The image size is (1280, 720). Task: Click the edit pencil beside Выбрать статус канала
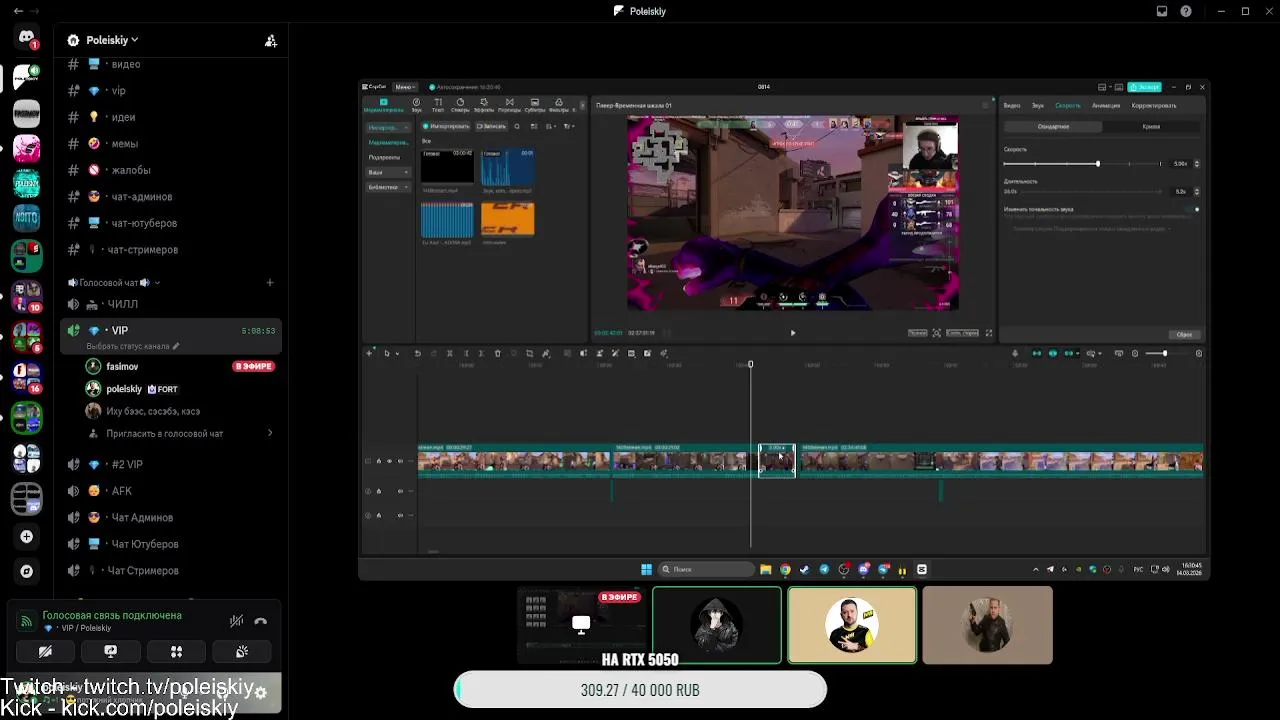[x=176, y=347]
